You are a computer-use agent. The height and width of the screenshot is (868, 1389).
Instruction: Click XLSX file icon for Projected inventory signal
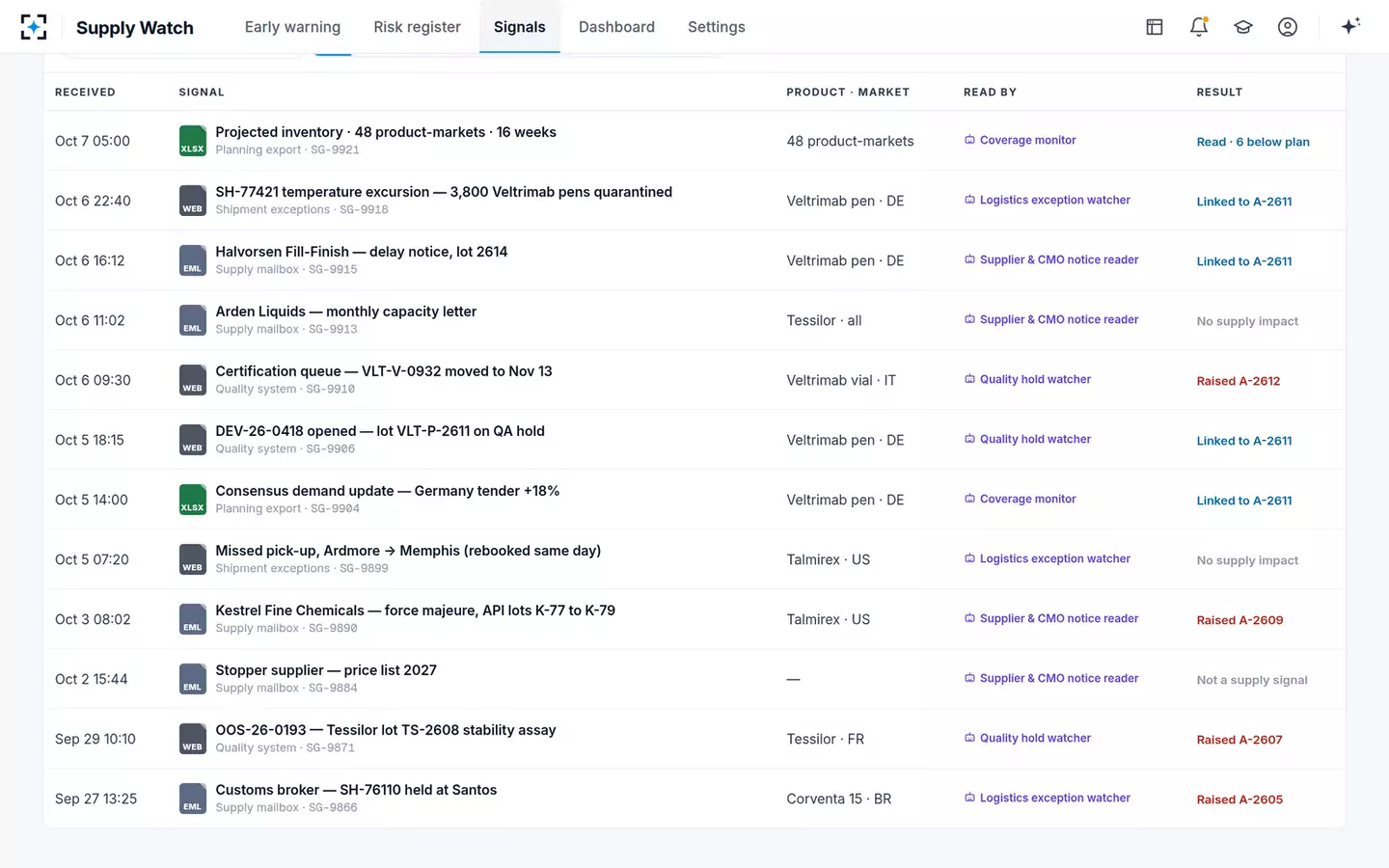pyautogui.click(x=193, y=141)
